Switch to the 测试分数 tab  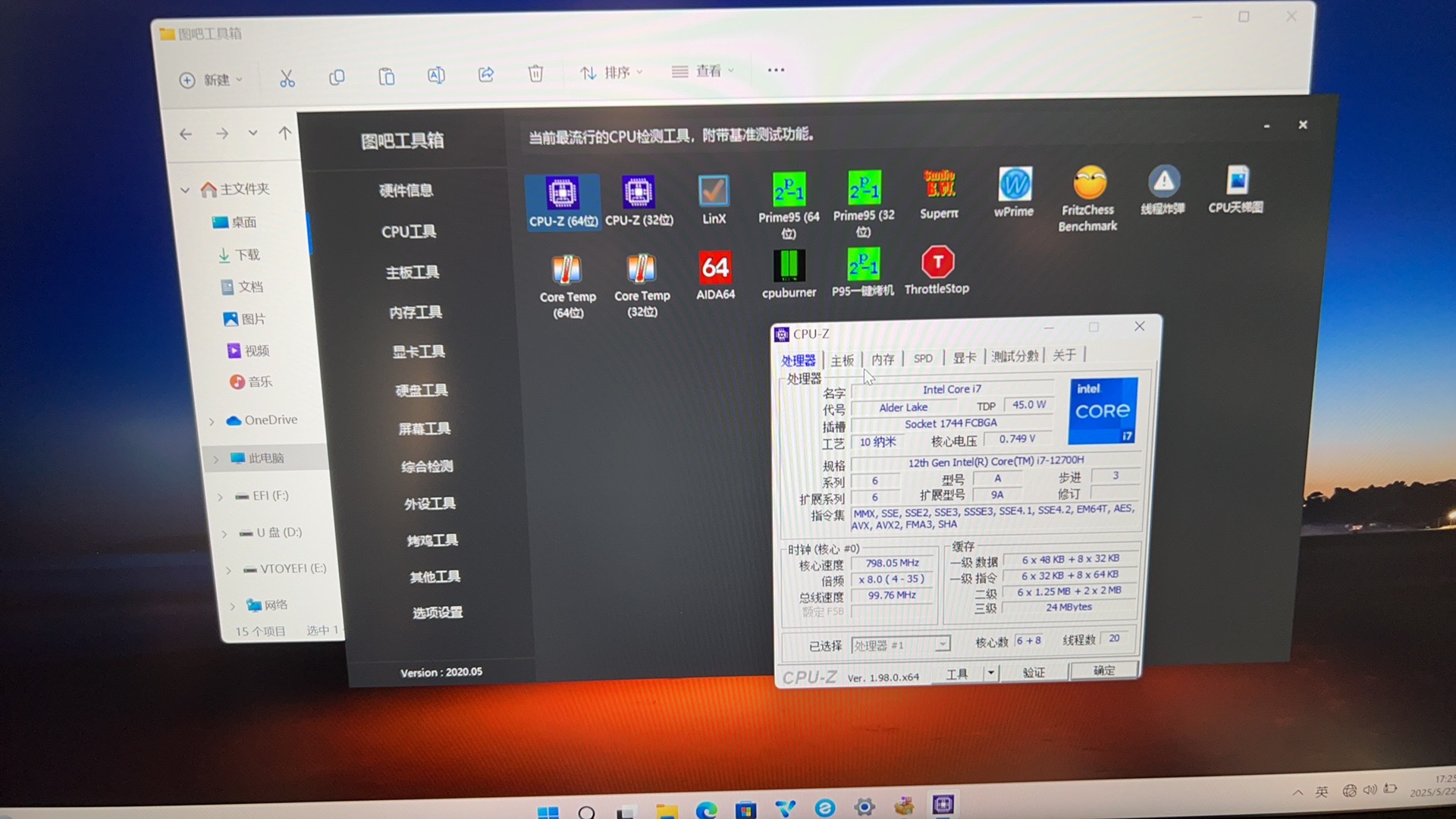[1014, 356]
